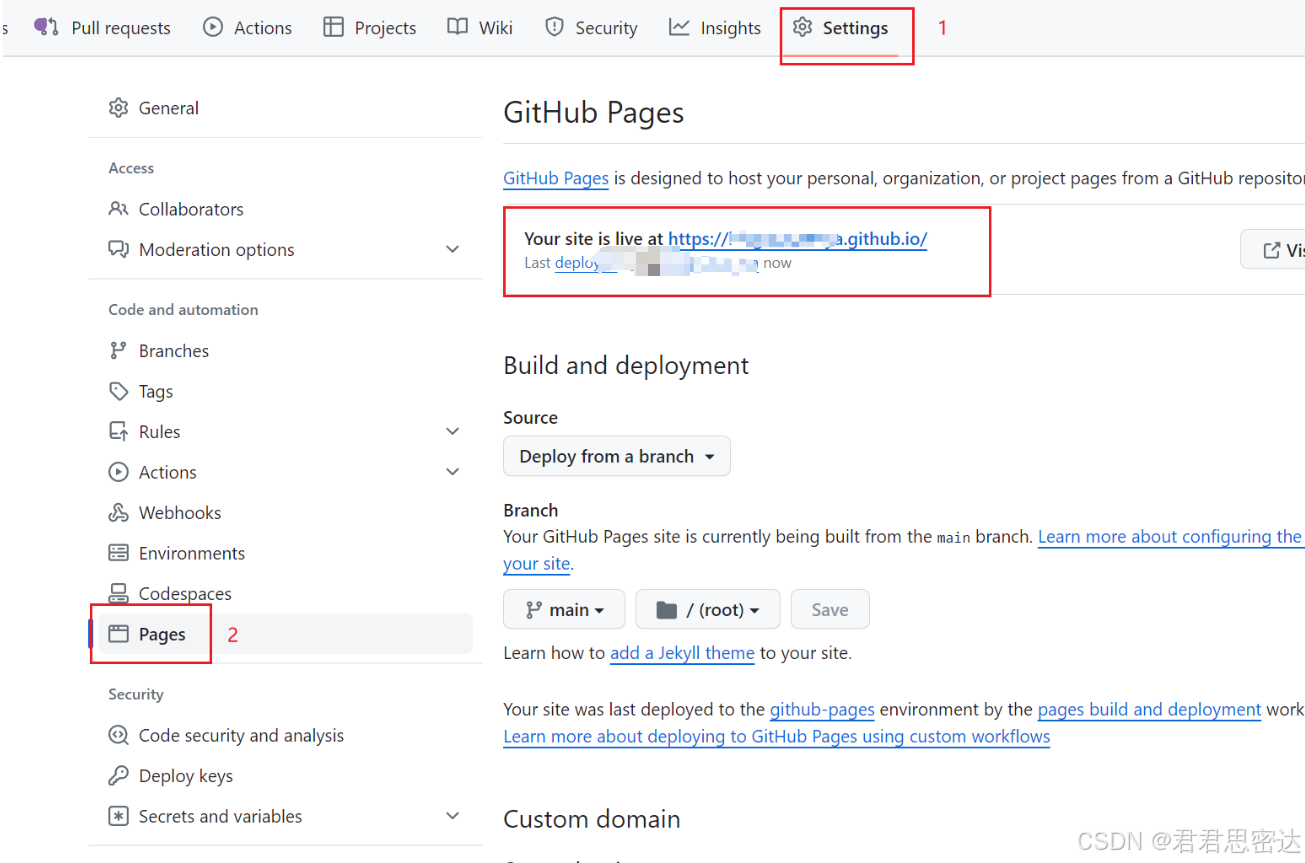The image size is (1305, 863).
Task: Click the Code security and analysis icon
Action: tap(119, 735)
